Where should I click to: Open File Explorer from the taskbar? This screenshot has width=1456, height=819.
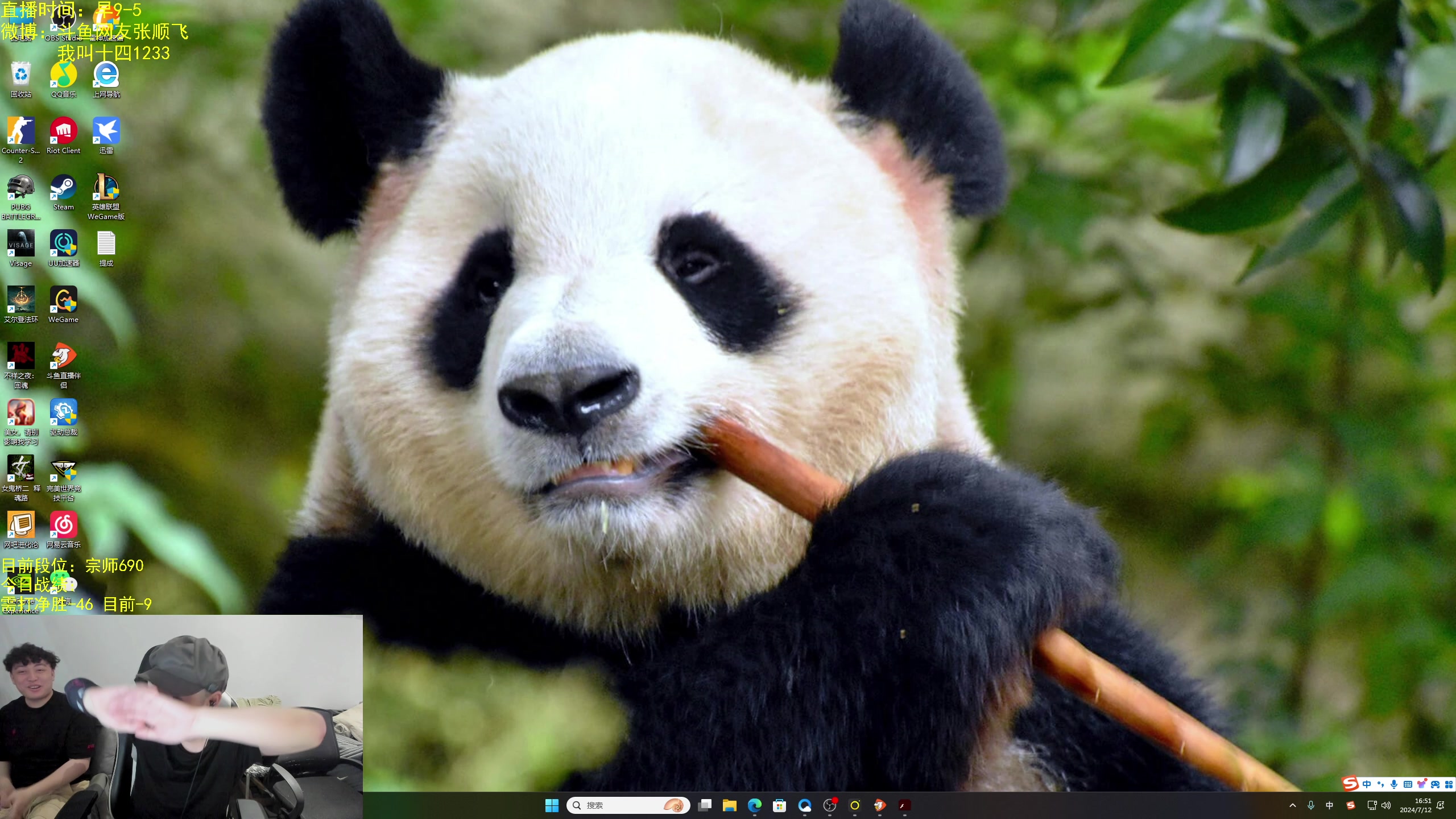coord(730,805)
